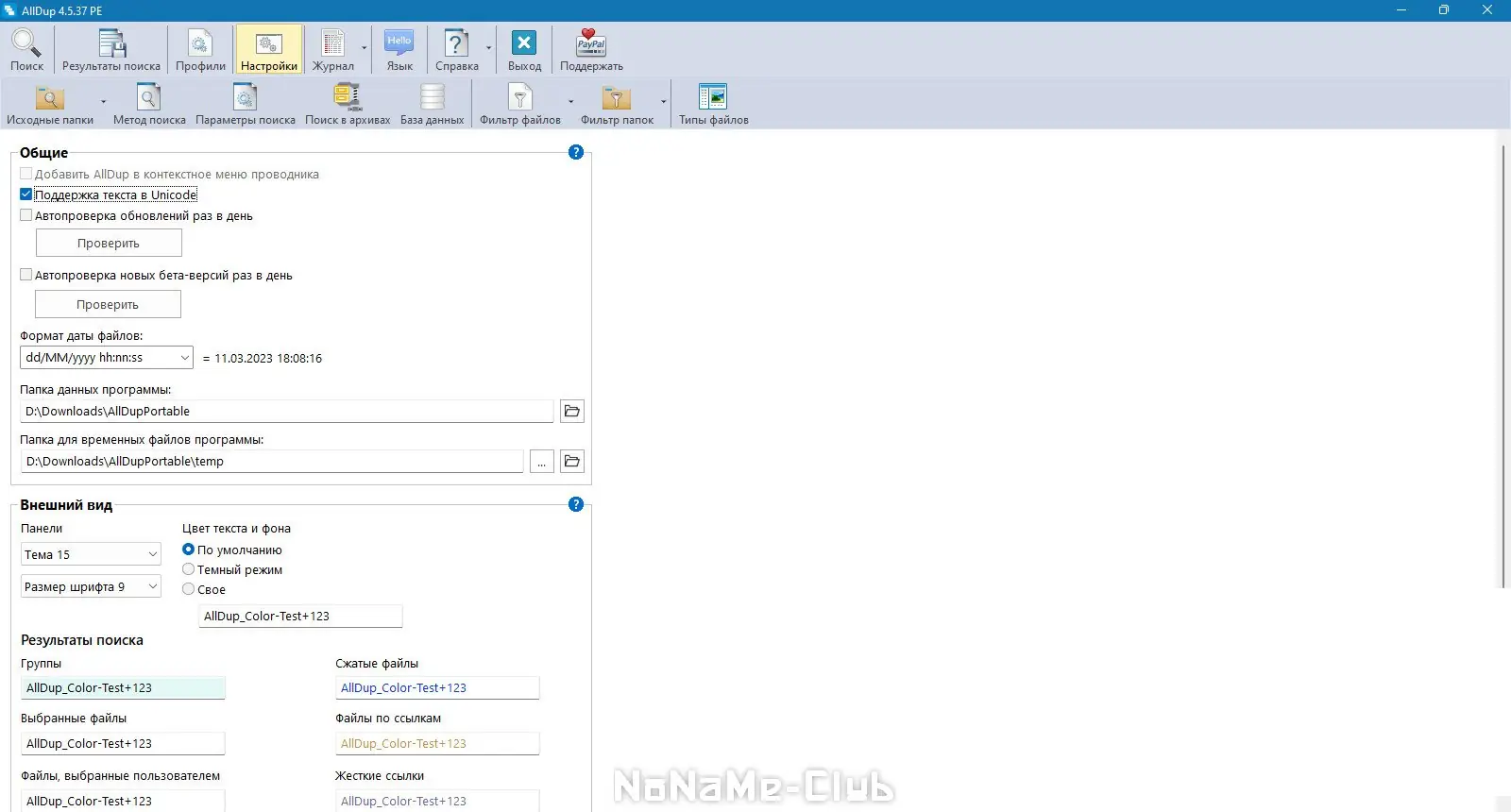Open the Тема 15 theme dropdown

pyautogui.click(x=91, y=554)
